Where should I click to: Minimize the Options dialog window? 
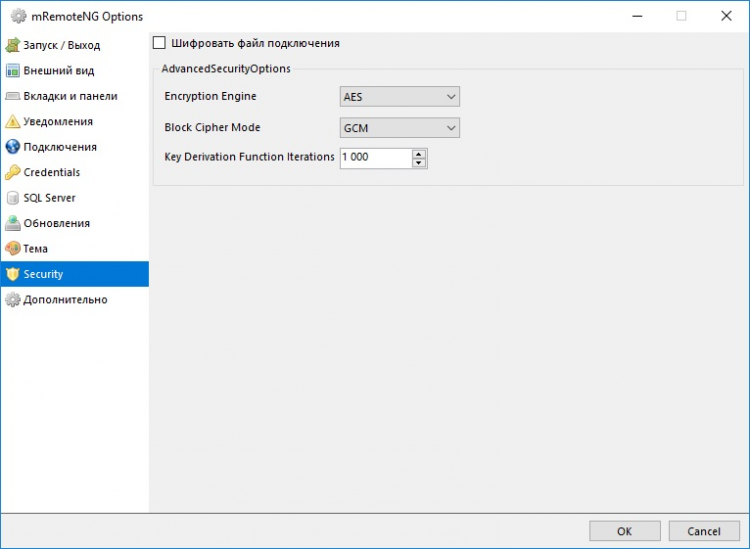click(637, 16)
